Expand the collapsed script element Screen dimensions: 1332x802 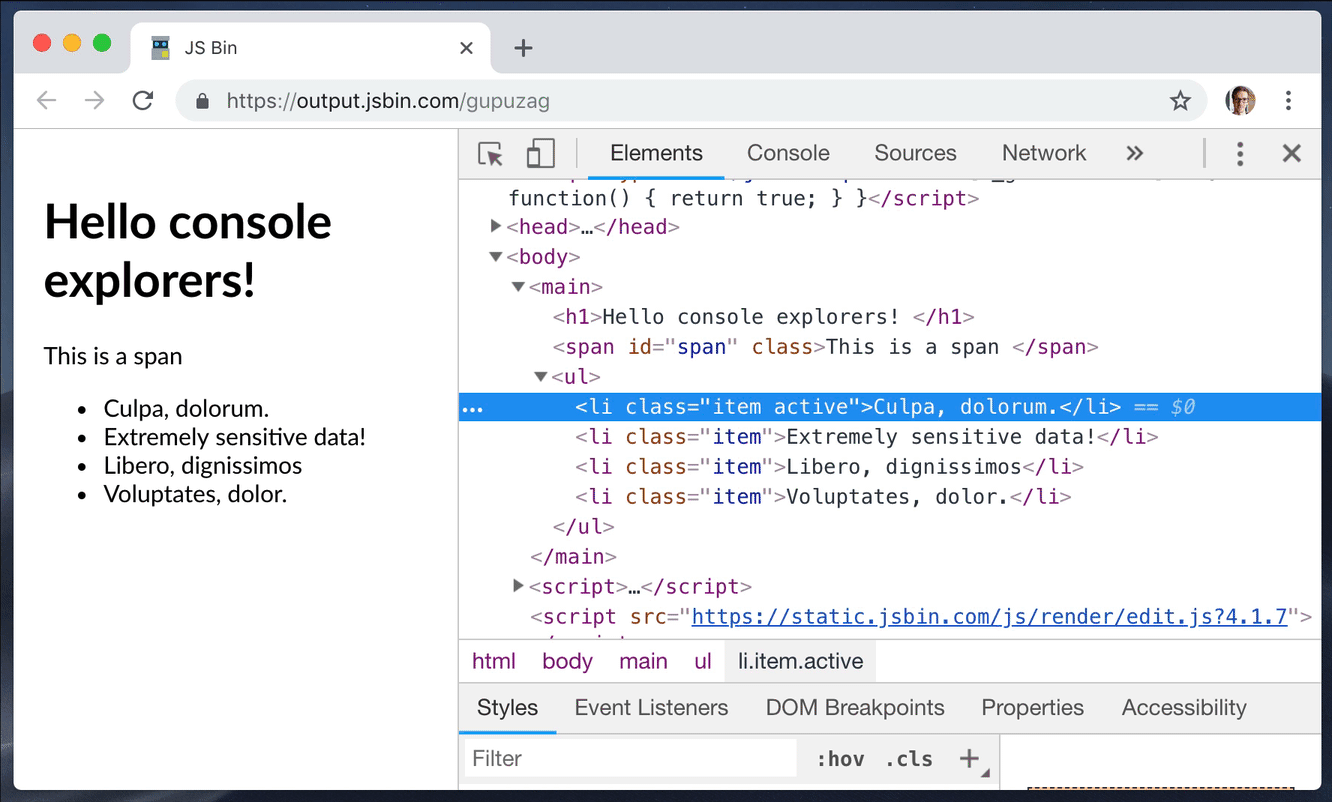tap(518, 586)
